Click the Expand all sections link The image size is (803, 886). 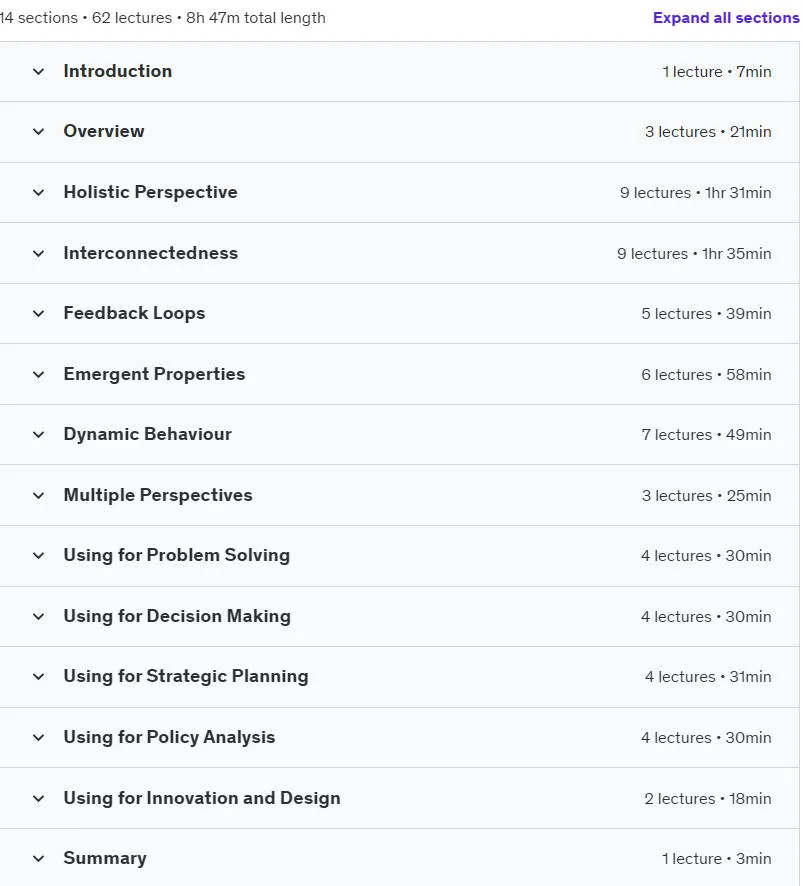coord(726,18)
